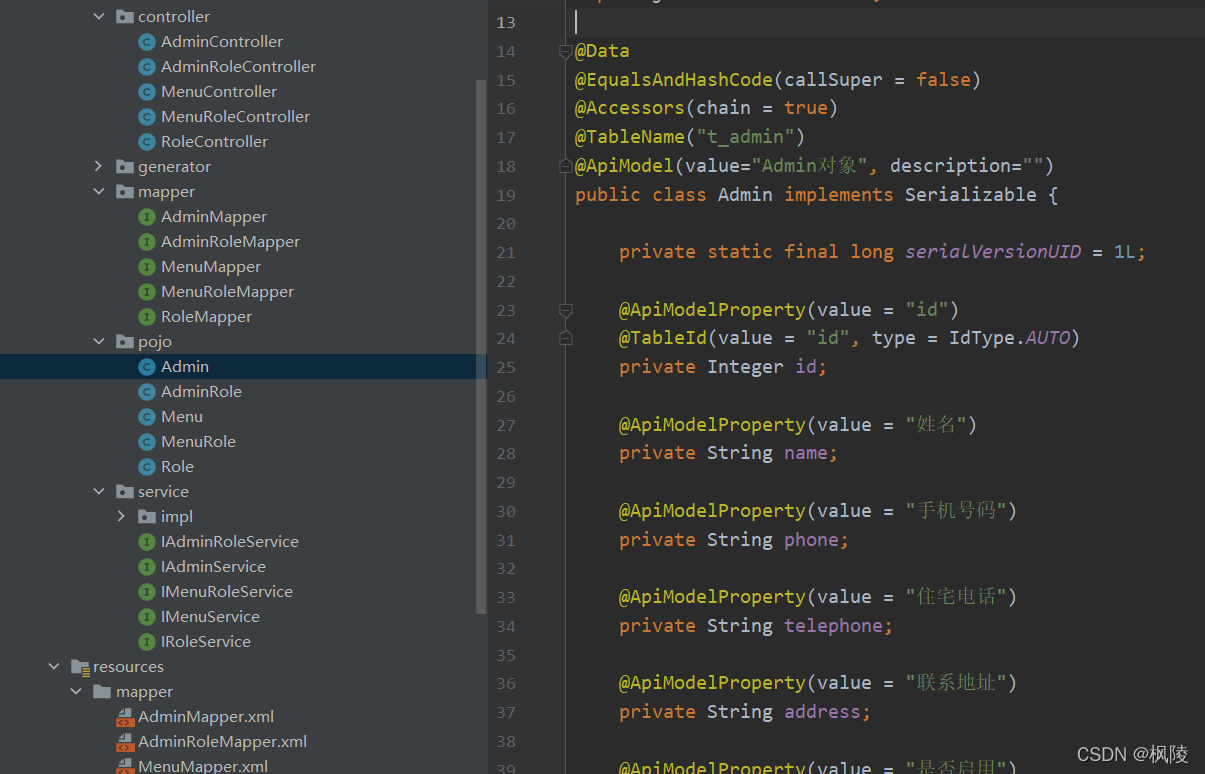The image size is (1205, 774).
Task: Click the AdminController class icon
Action: [147, 41]
